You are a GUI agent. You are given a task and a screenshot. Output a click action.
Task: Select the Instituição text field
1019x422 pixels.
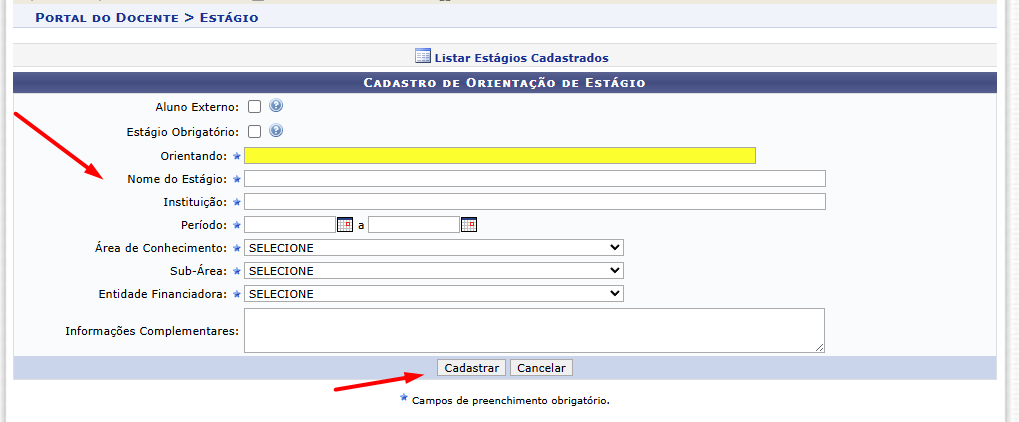click(535, 202)
